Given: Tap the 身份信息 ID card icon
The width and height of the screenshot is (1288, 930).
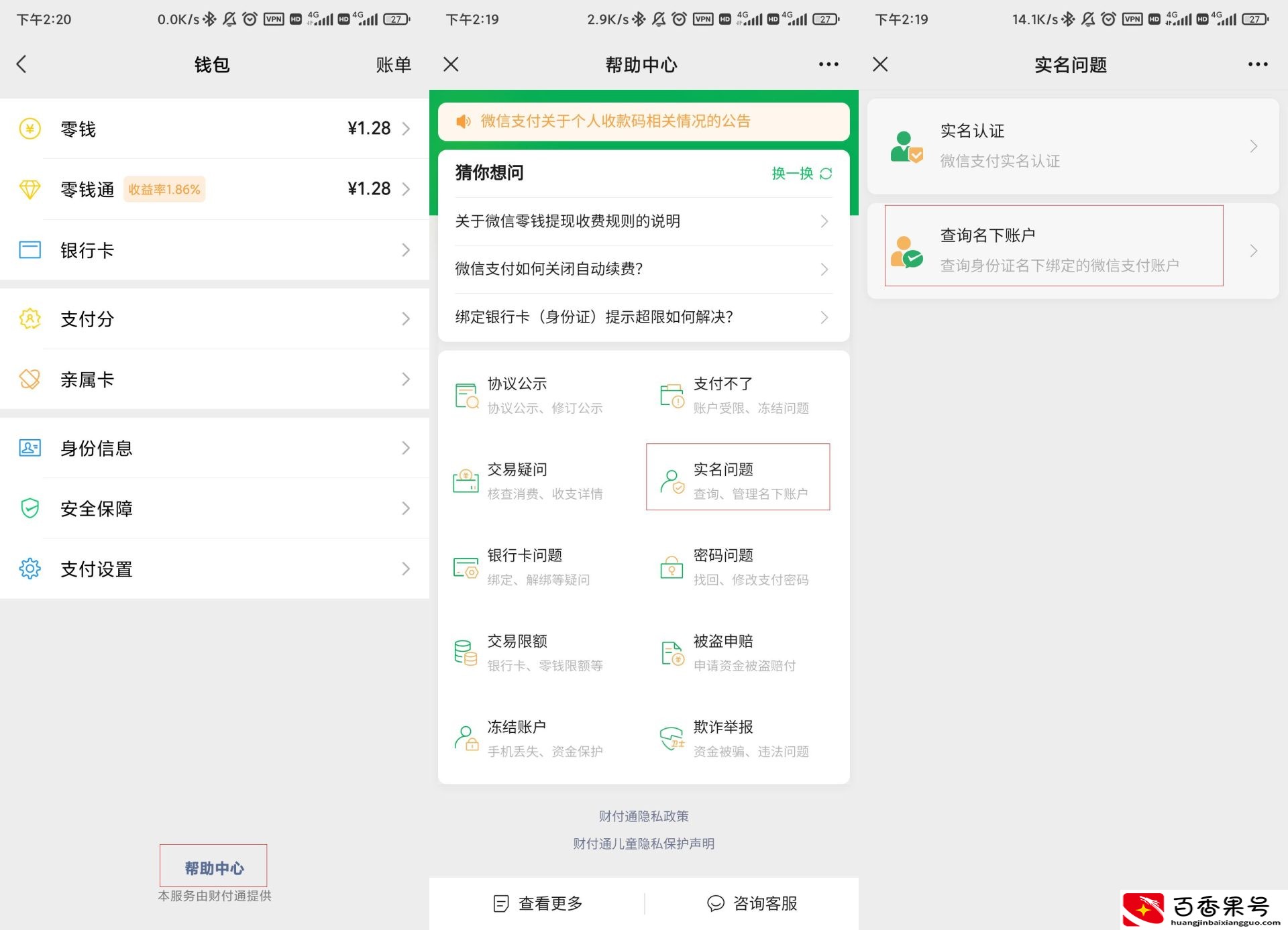Looking at the screenshot, I should pyautogui.click(x=30, y=447).
